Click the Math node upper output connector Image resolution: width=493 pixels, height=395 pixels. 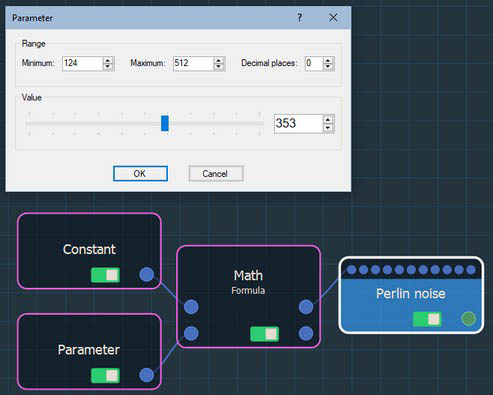[306, 307]
